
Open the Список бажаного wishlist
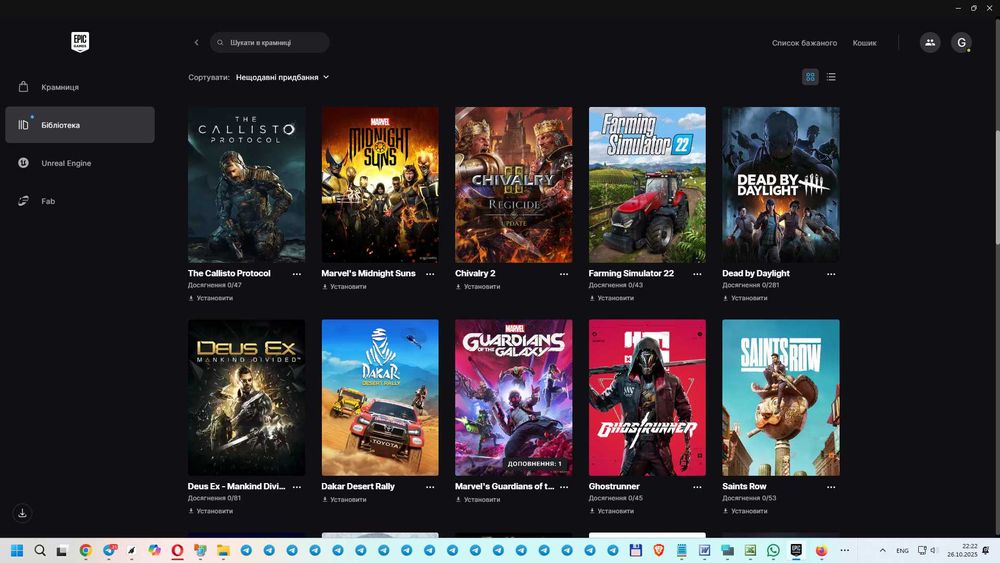pyautogui.click(x=804, y=43)
